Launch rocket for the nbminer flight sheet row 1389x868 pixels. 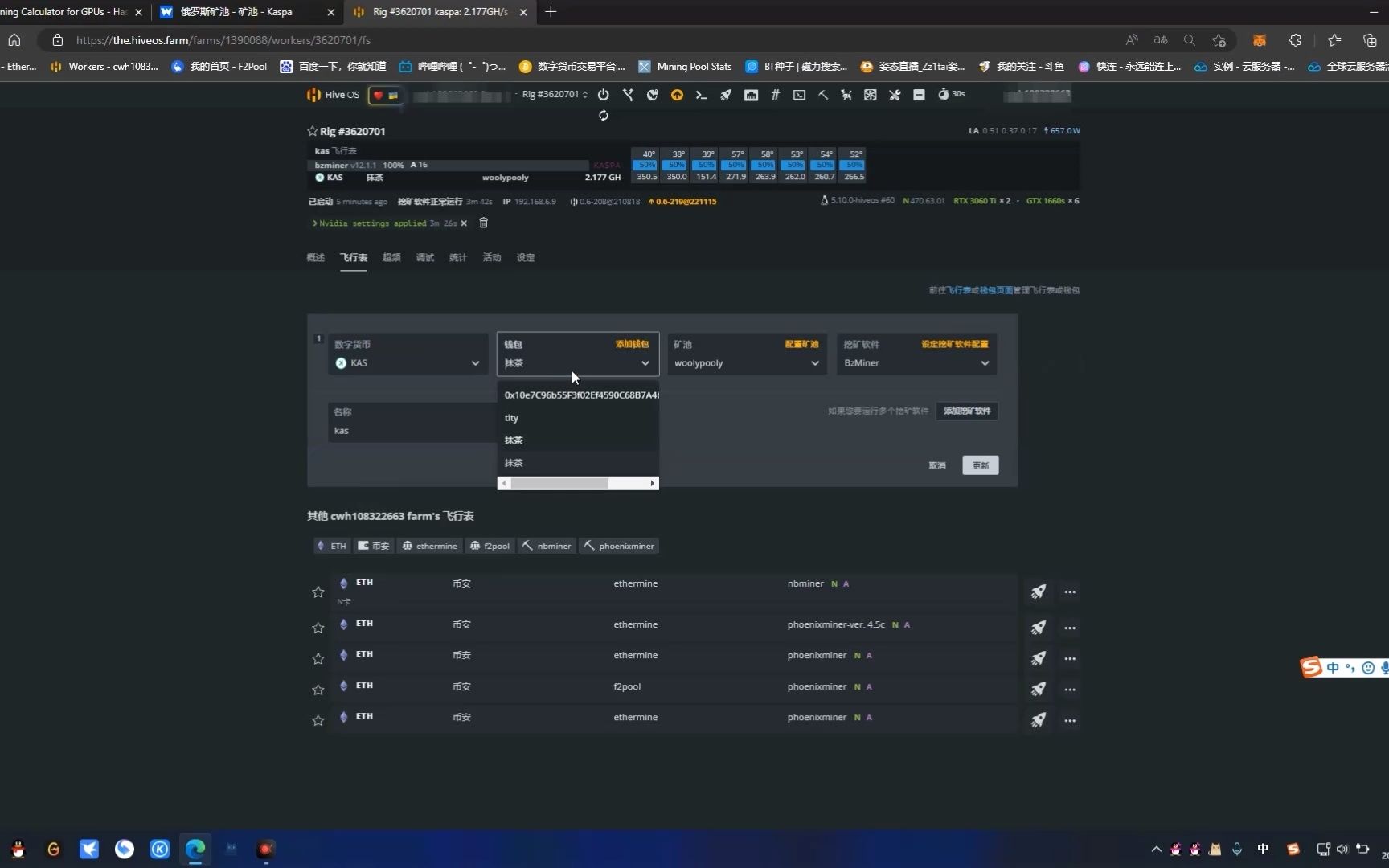coord(1039,592)
